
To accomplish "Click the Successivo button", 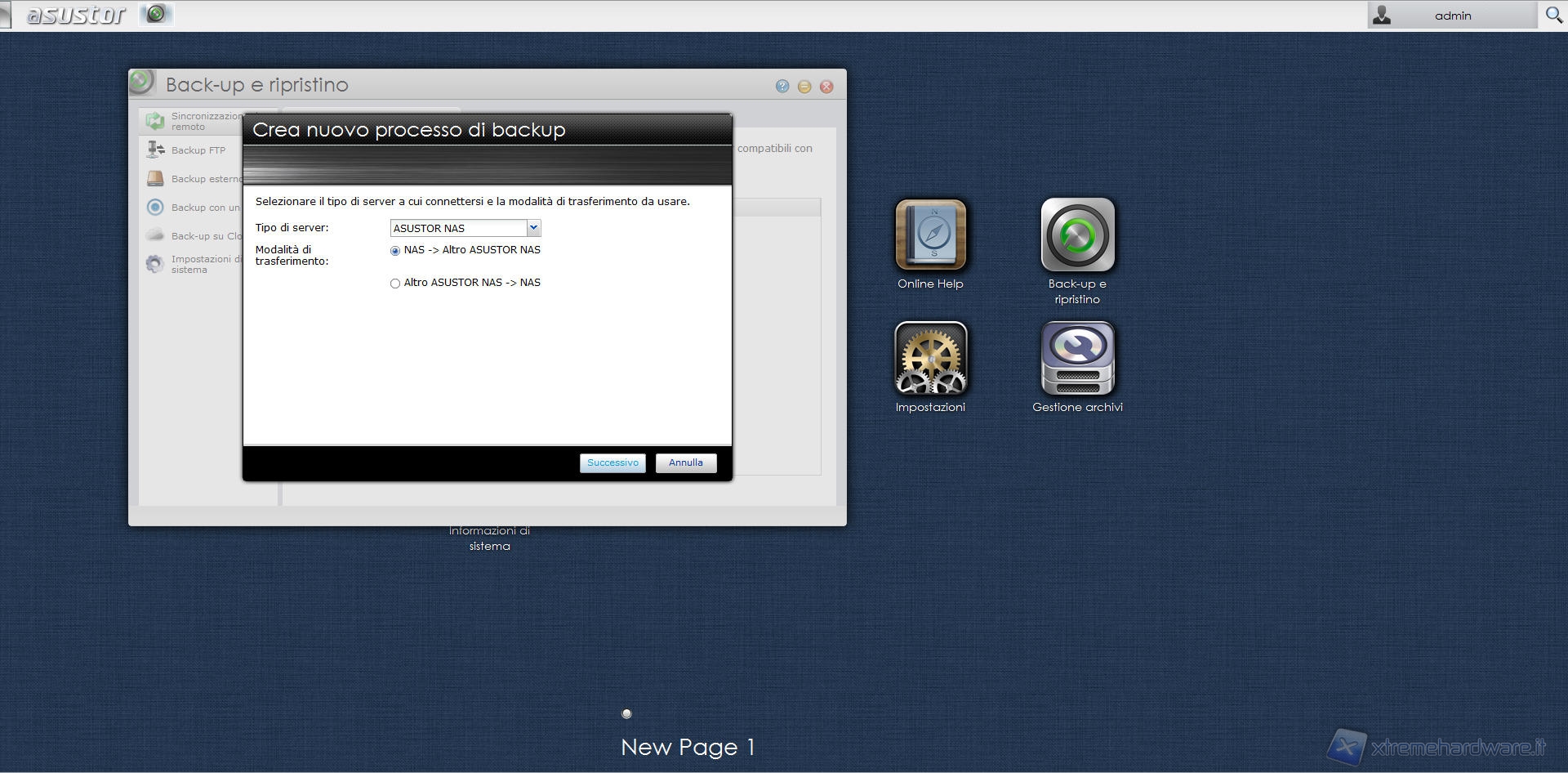I will [x=612, y=463].
